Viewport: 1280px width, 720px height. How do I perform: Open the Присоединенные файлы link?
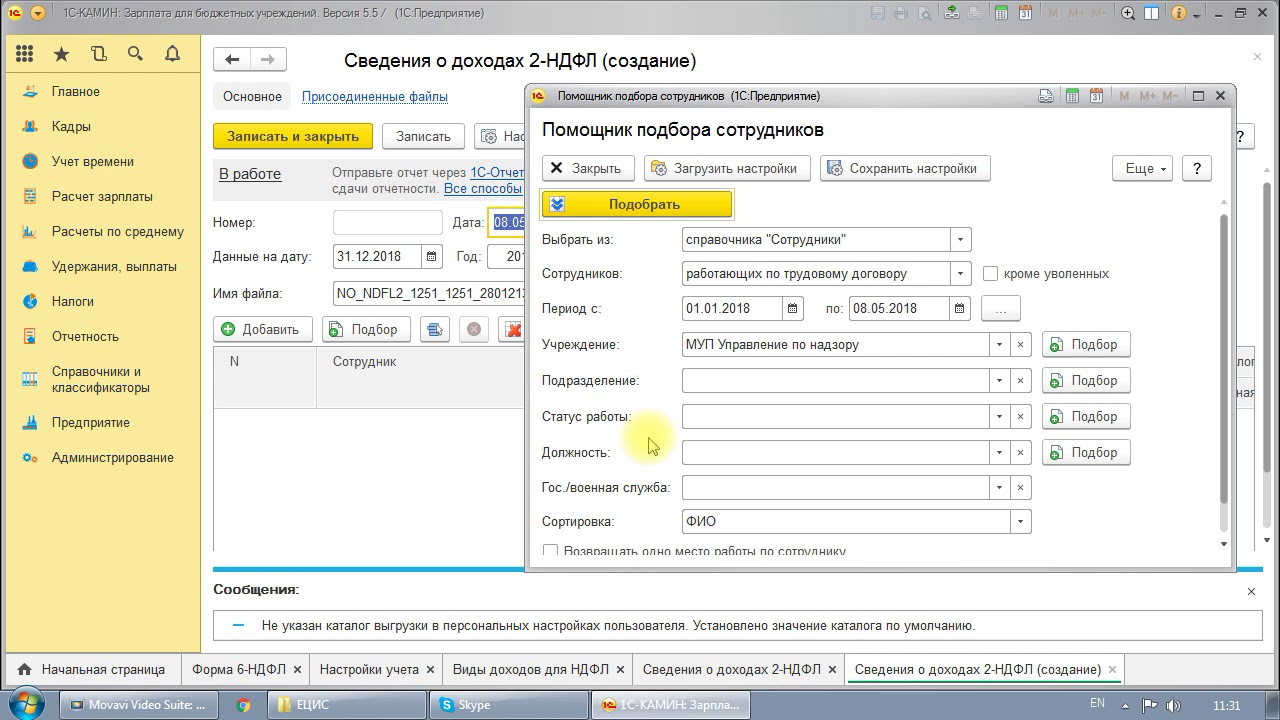coord(375,97)
